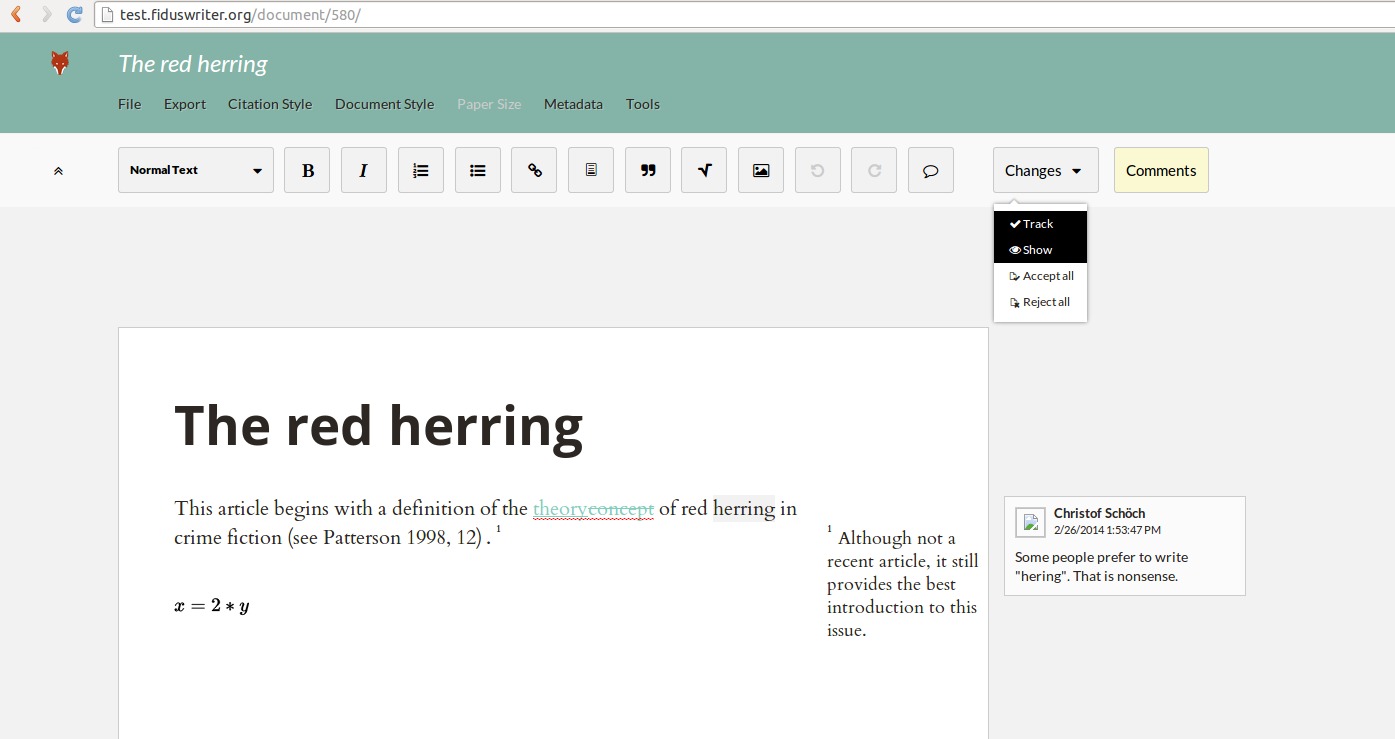Redo the last change

pos(874,170)
